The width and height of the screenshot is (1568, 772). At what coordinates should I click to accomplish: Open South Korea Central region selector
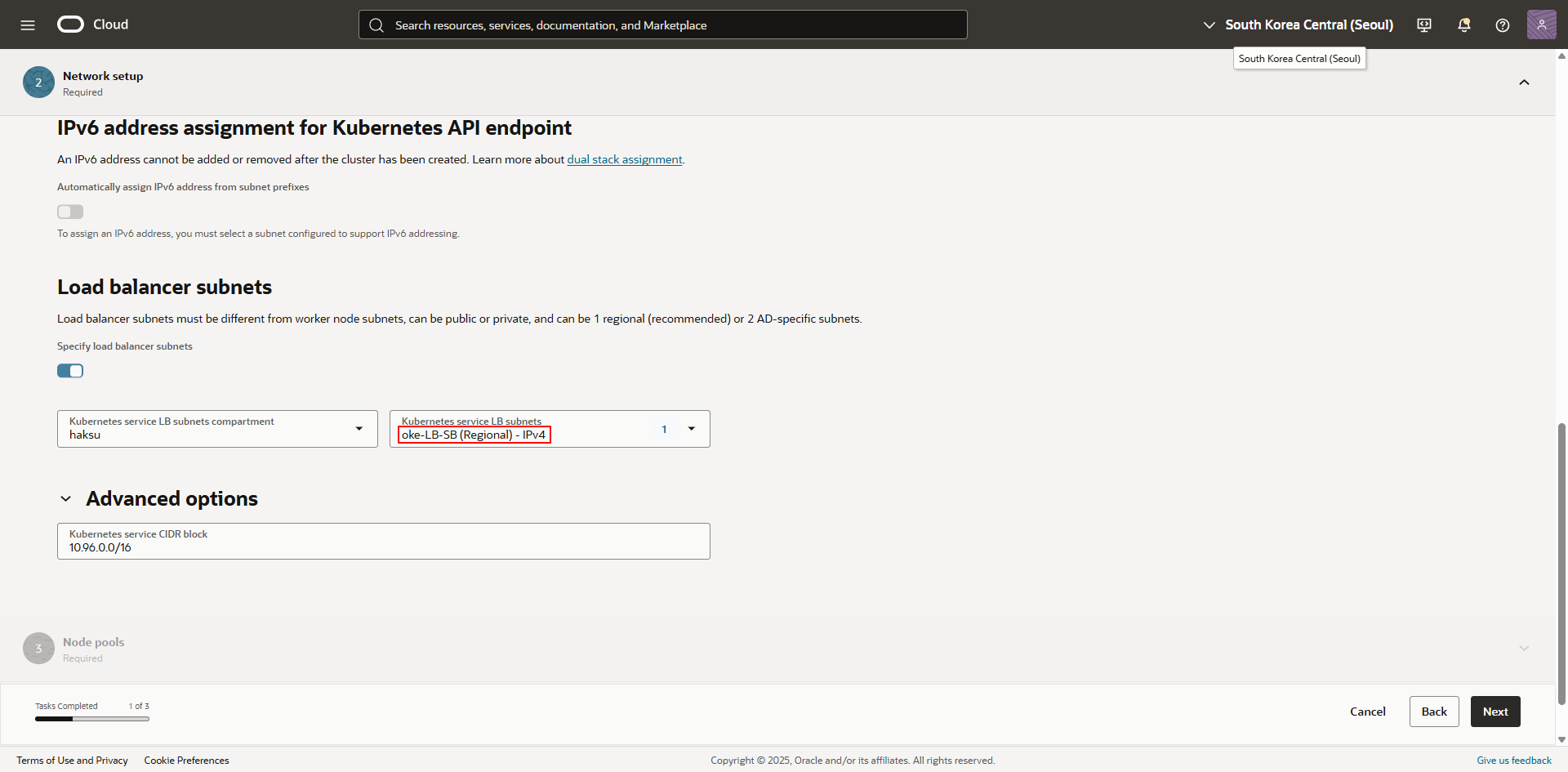1298,25
